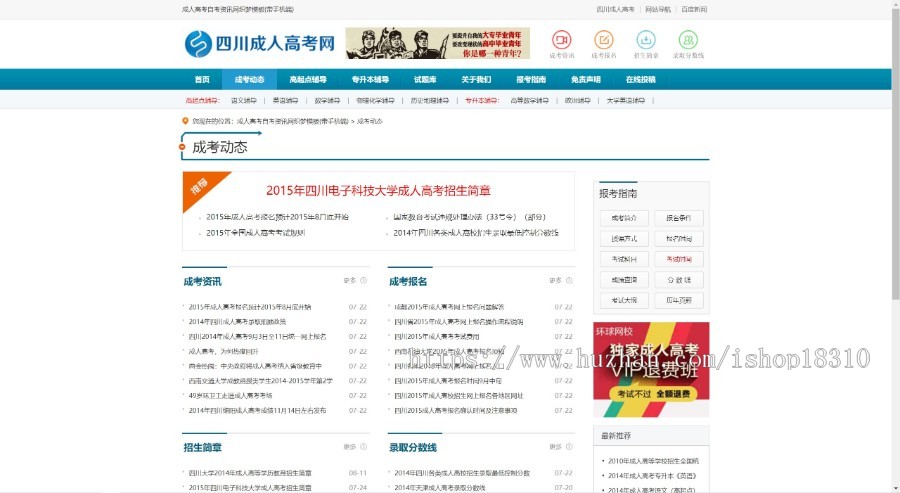Viewport: 900px width, 493px height.
Task: Click the 更多 arrow icon beside 成考资讯
Action: (x=363, y=281)
